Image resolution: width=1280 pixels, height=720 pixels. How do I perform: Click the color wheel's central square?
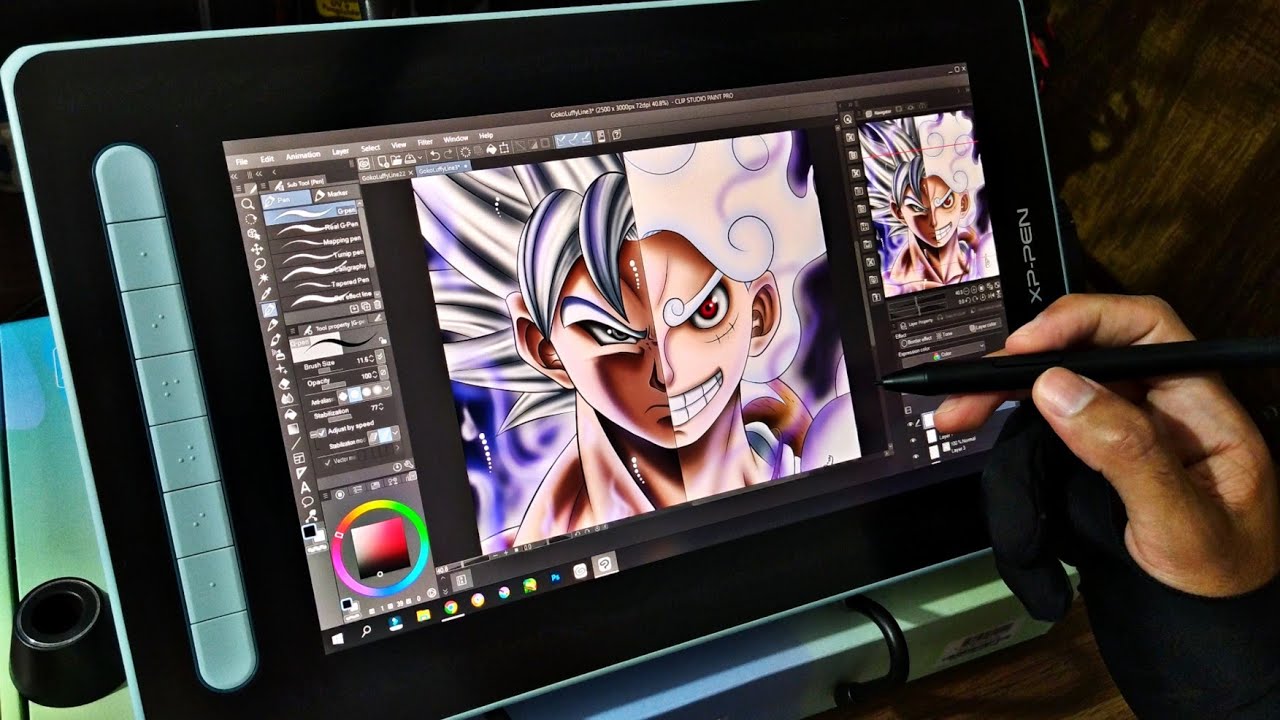tap(381, 548)
